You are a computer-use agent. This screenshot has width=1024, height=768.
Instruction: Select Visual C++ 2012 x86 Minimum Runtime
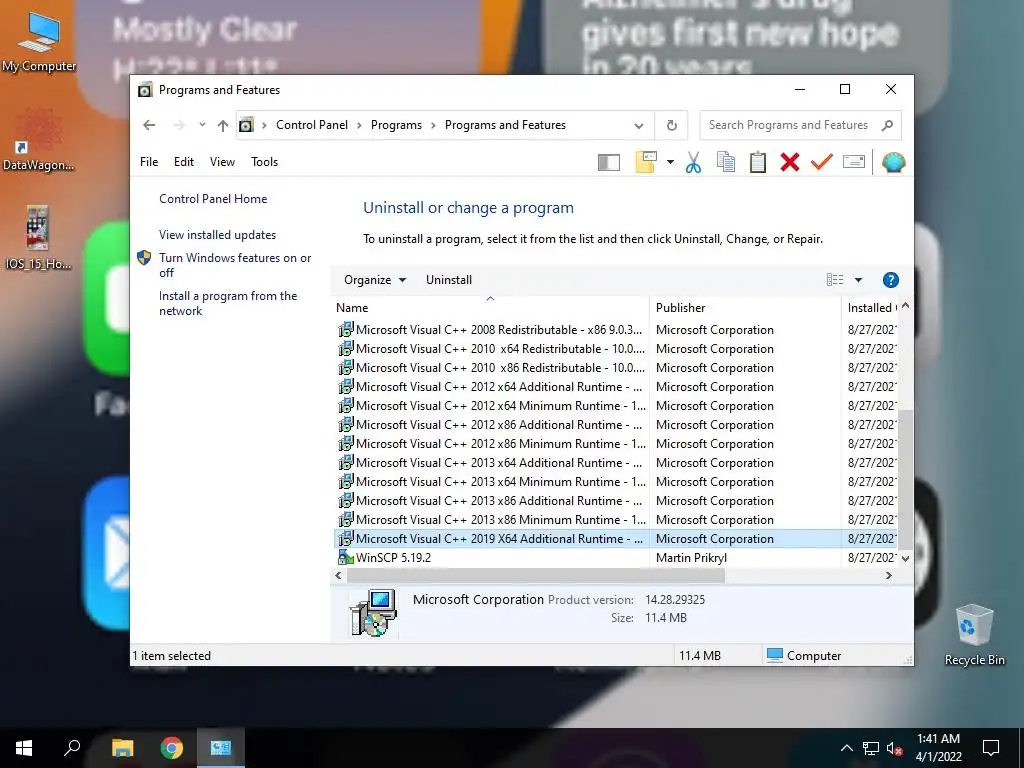(615, 443)
